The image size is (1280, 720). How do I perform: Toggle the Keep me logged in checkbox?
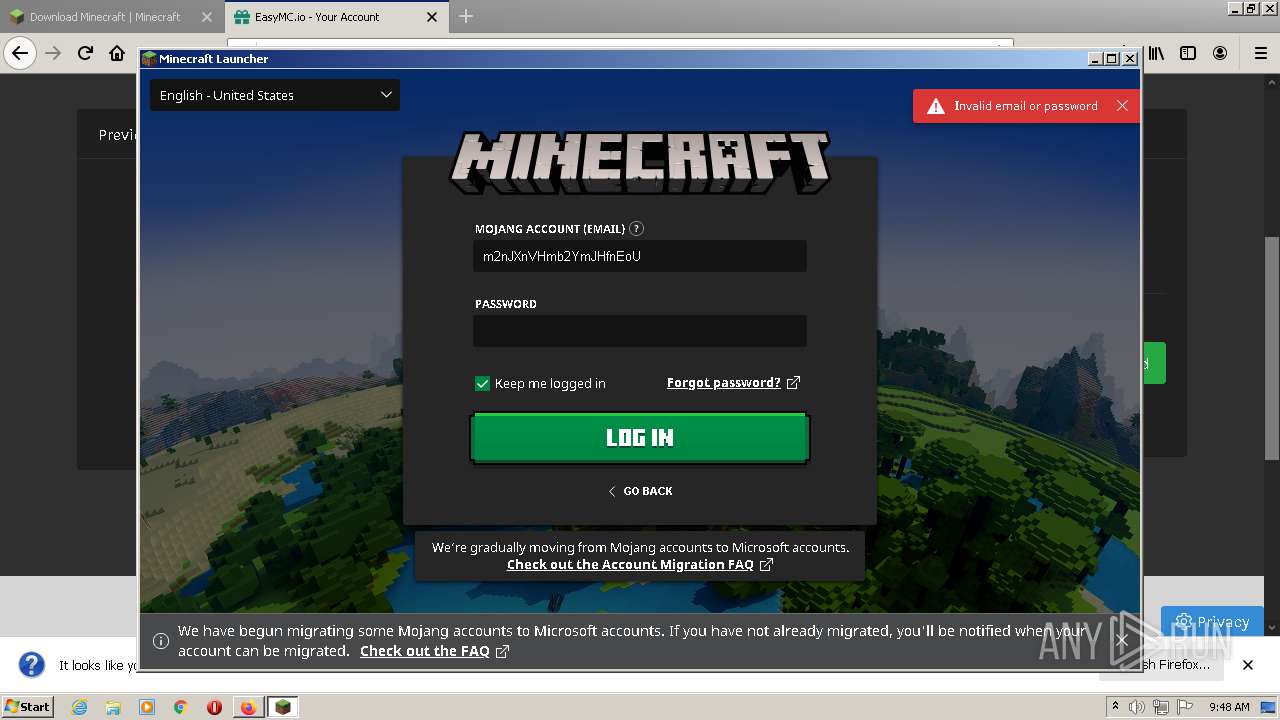tap(482, 383)
